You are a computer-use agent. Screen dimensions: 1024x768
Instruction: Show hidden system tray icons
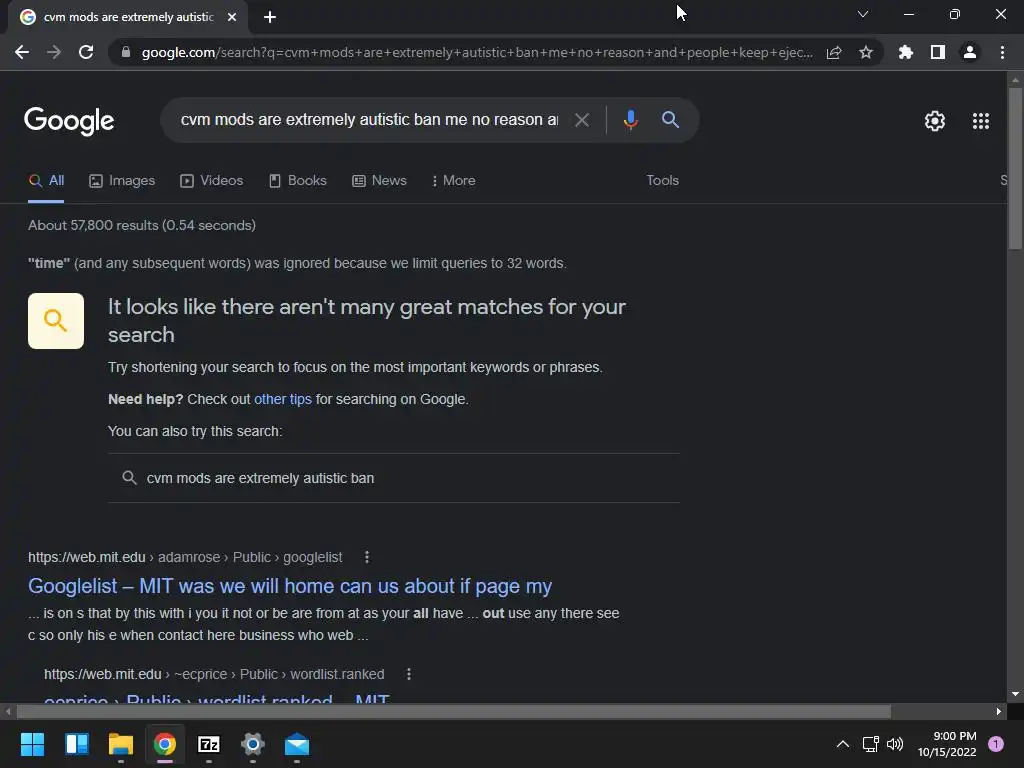click(843, 744)
